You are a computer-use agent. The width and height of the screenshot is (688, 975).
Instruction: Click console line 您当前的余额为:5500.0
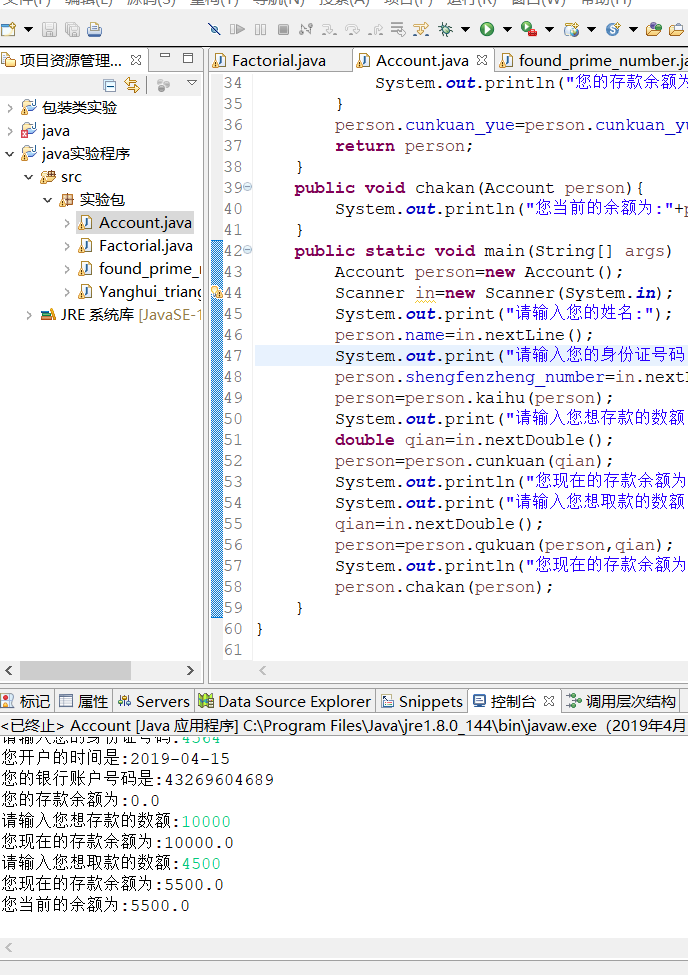[96, 905]
